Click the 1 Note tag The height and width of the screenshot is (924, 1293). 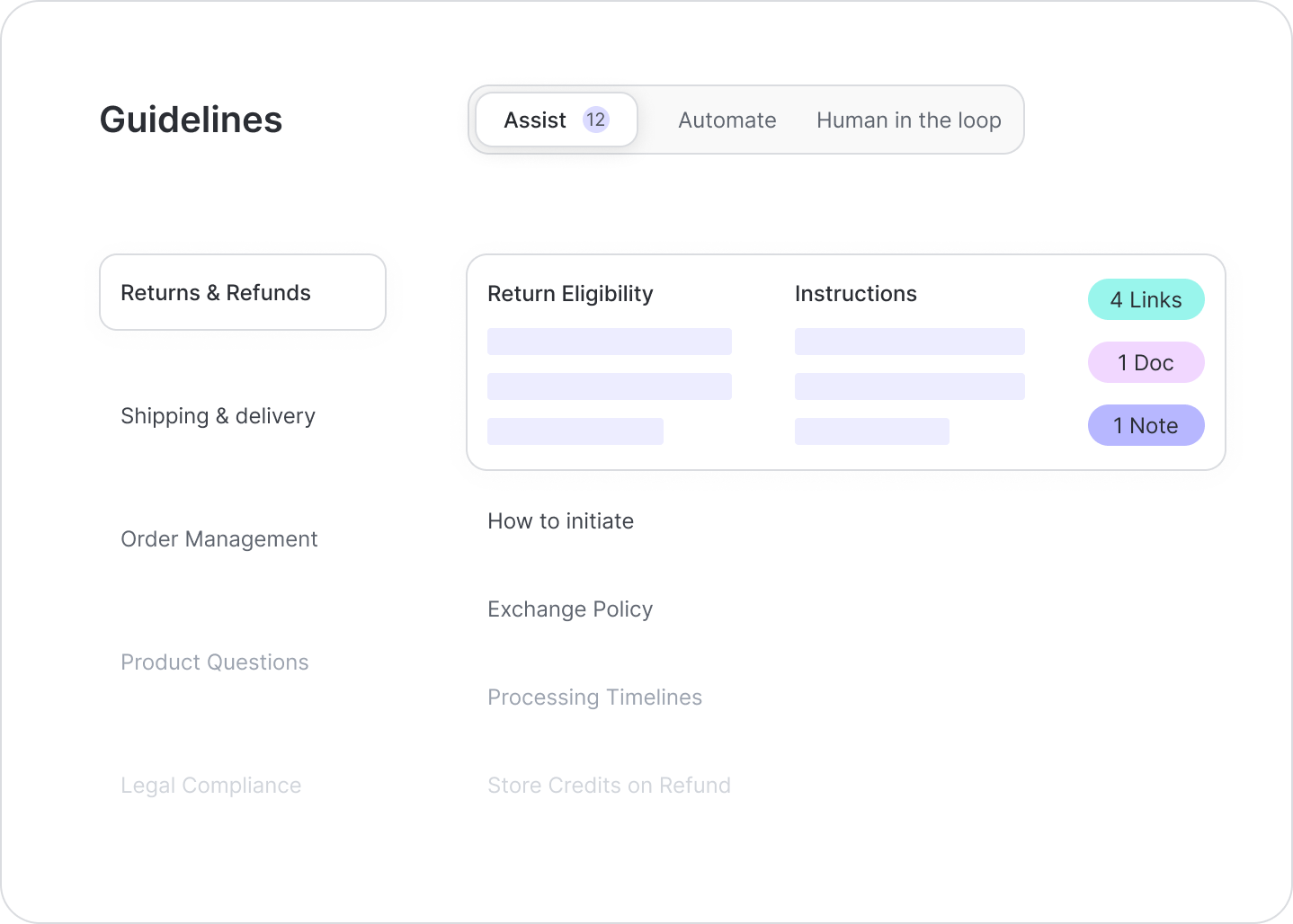1146,426
